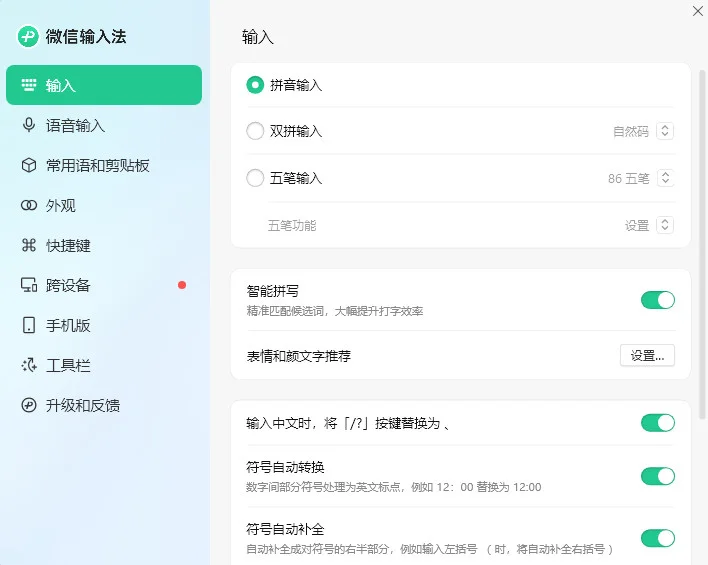
Task: Open the 86 五笔 scheme dropdown
Action: click(x=665, y=178)
